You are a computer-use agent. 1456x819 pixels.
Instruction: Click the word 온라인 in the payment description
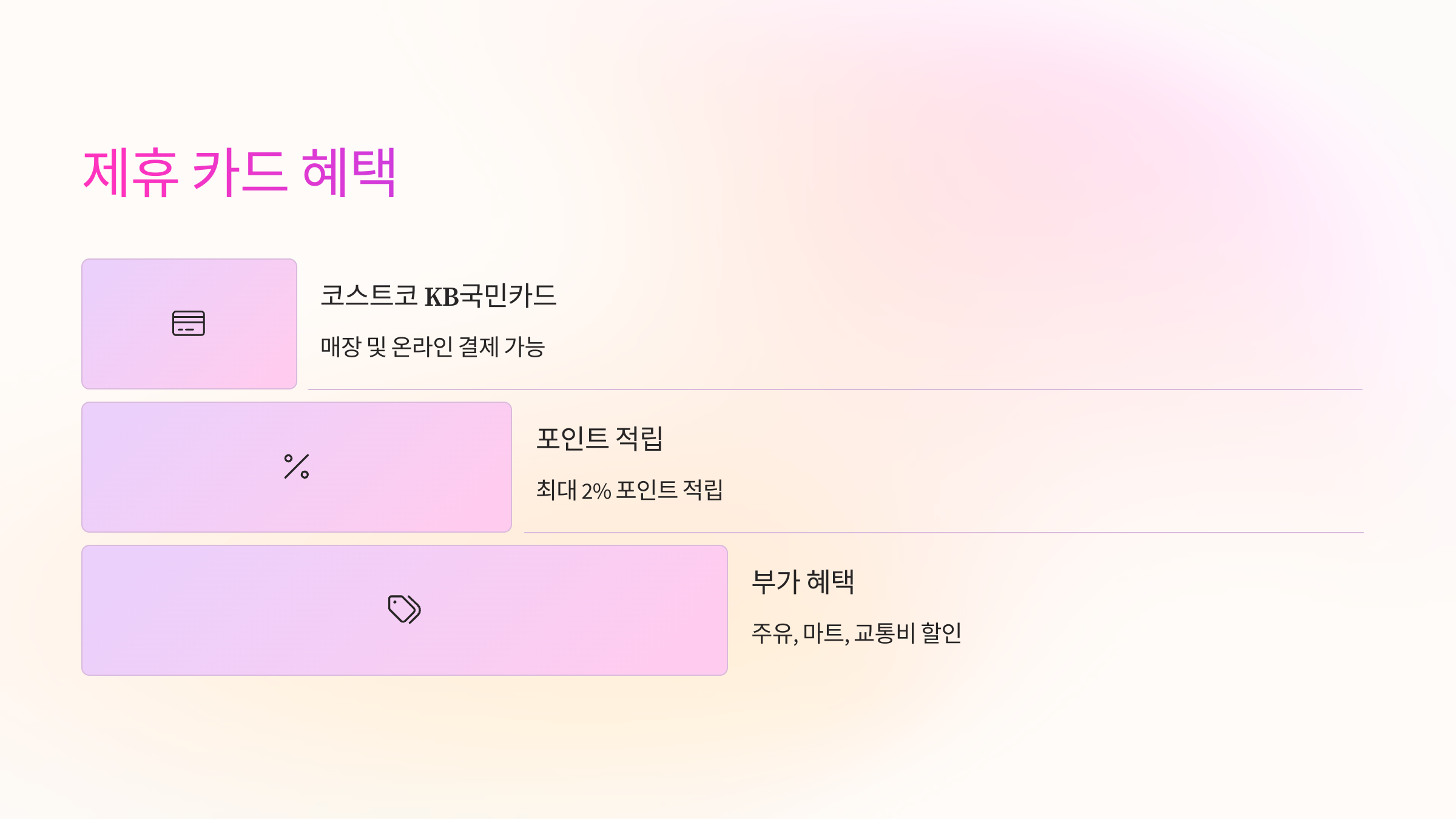(x=422, y=347)
